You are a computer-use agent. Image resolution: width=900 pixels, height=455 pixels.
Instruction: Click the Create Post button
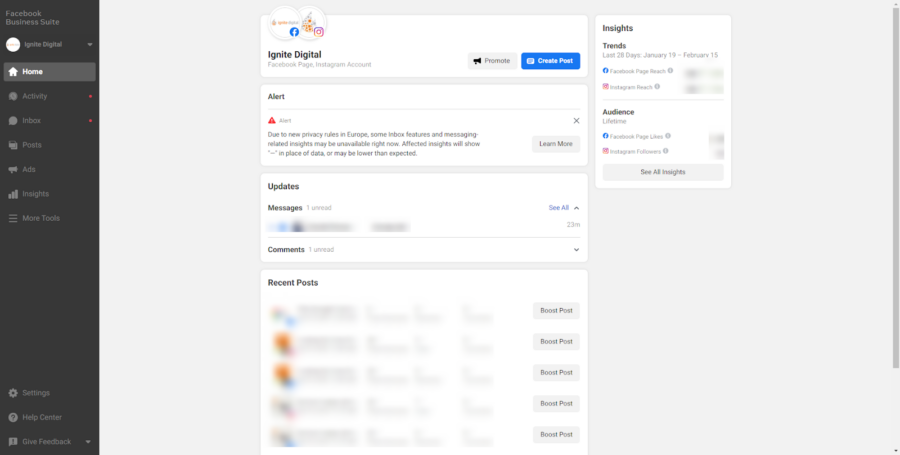point(550,61)
